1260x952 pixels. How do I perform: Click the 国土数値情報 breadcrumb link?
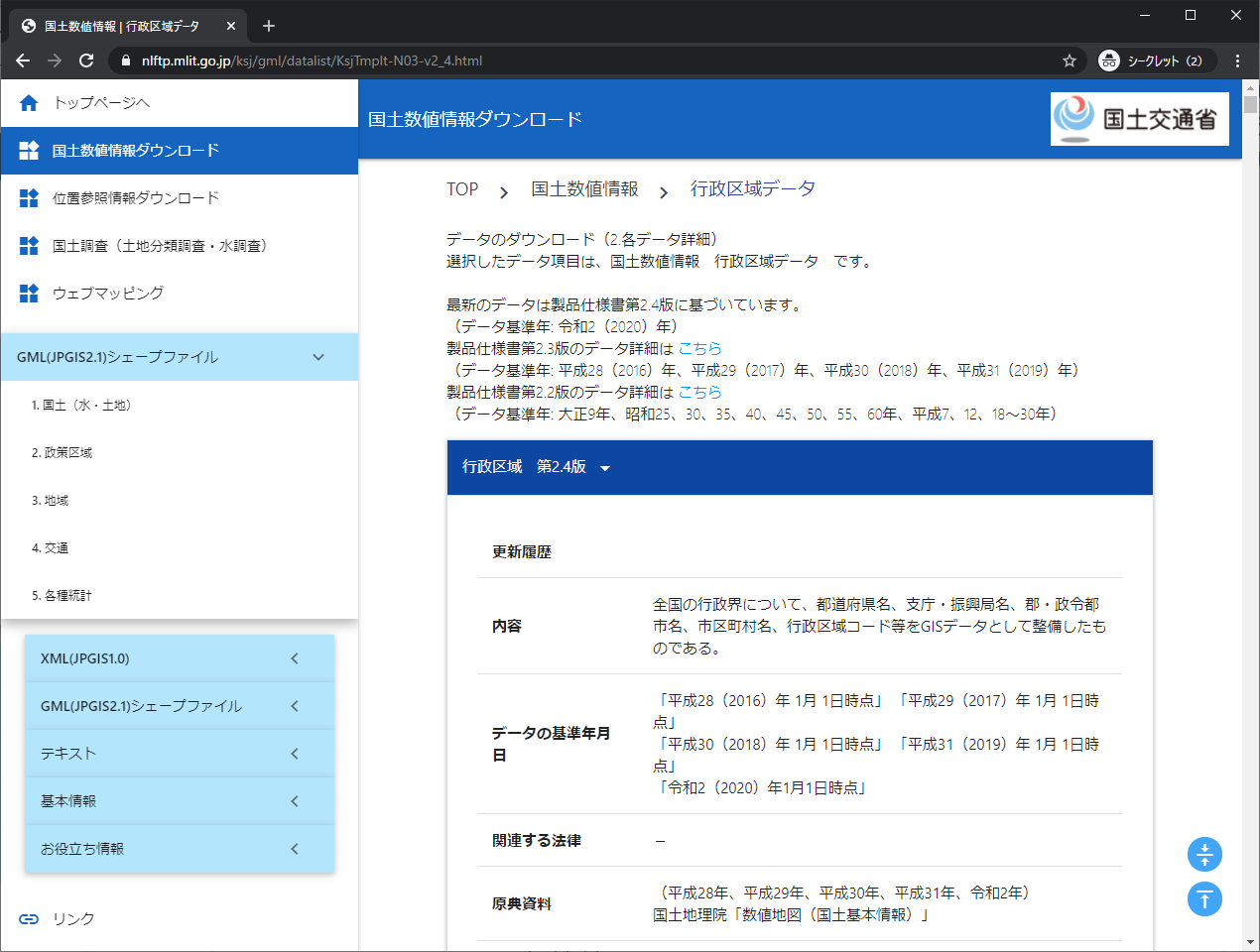click(x=584, y=189)
